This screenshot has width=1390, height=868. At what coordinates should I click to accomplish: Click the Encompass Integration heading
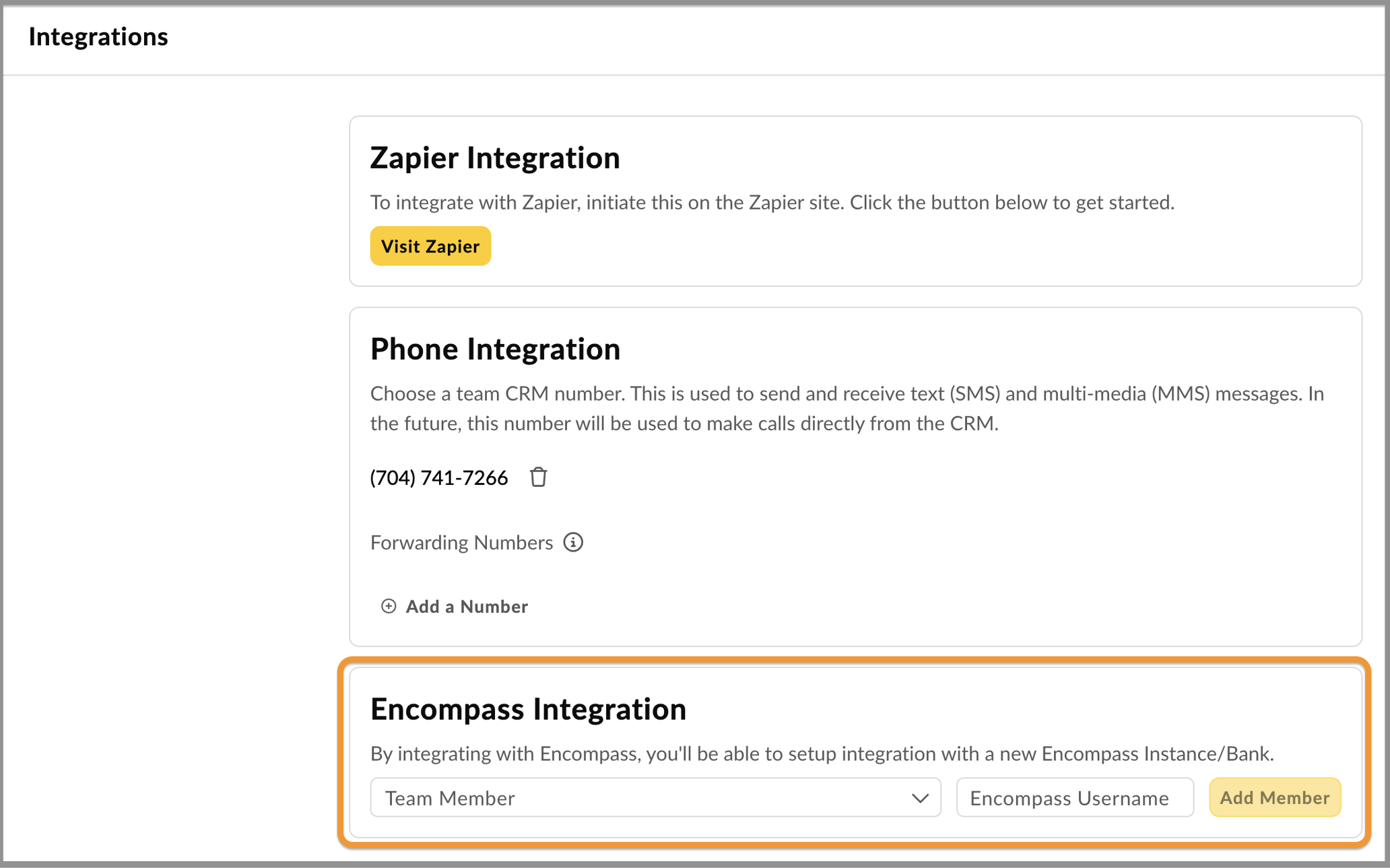coord(528,708)
